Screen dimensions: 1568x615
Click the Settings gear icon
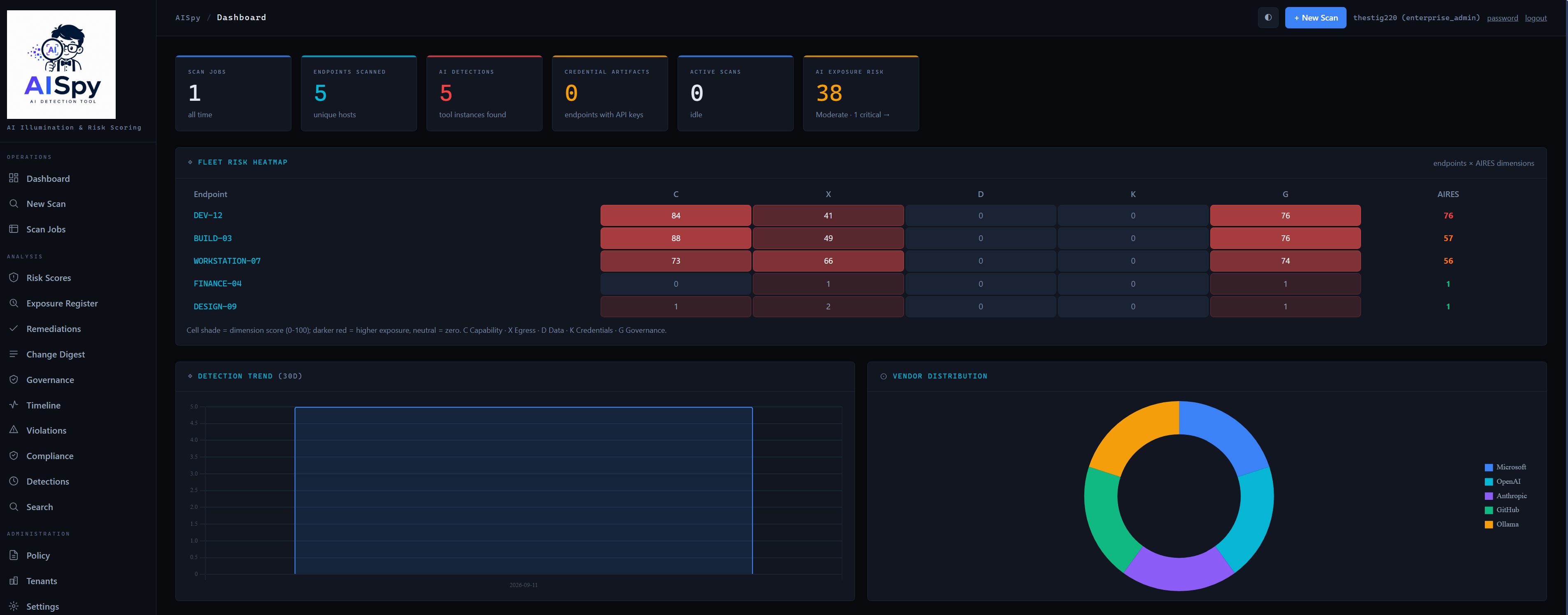point(14,606)
